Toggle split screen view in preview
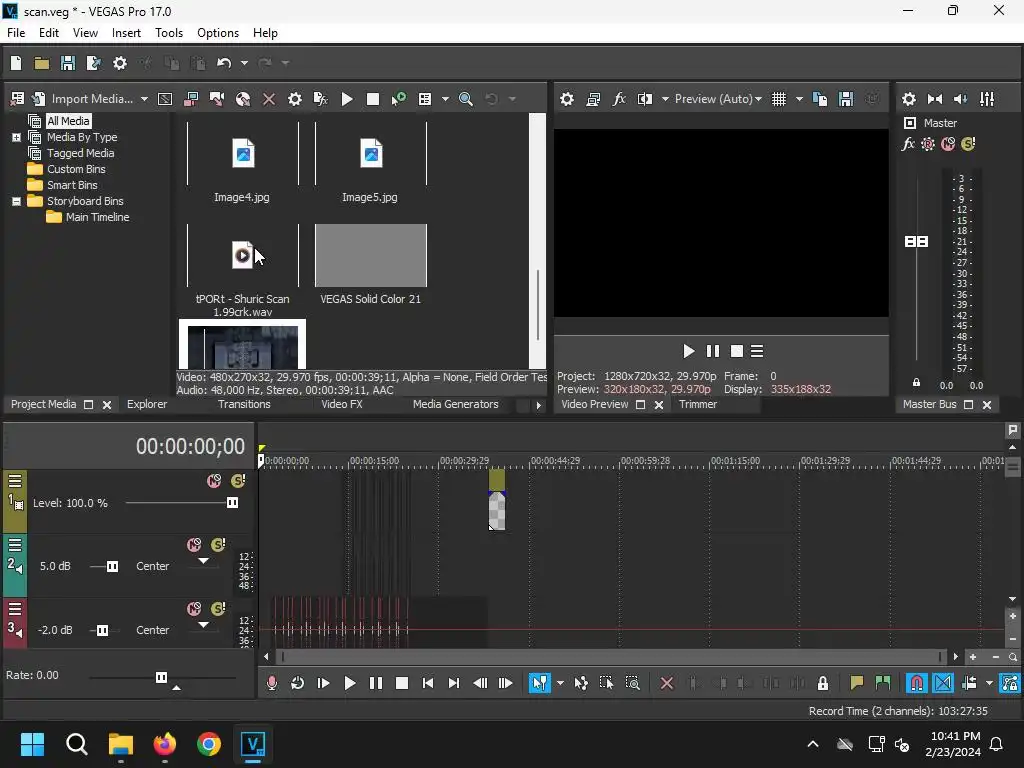 pyautogui.click(x=645, y=99)
